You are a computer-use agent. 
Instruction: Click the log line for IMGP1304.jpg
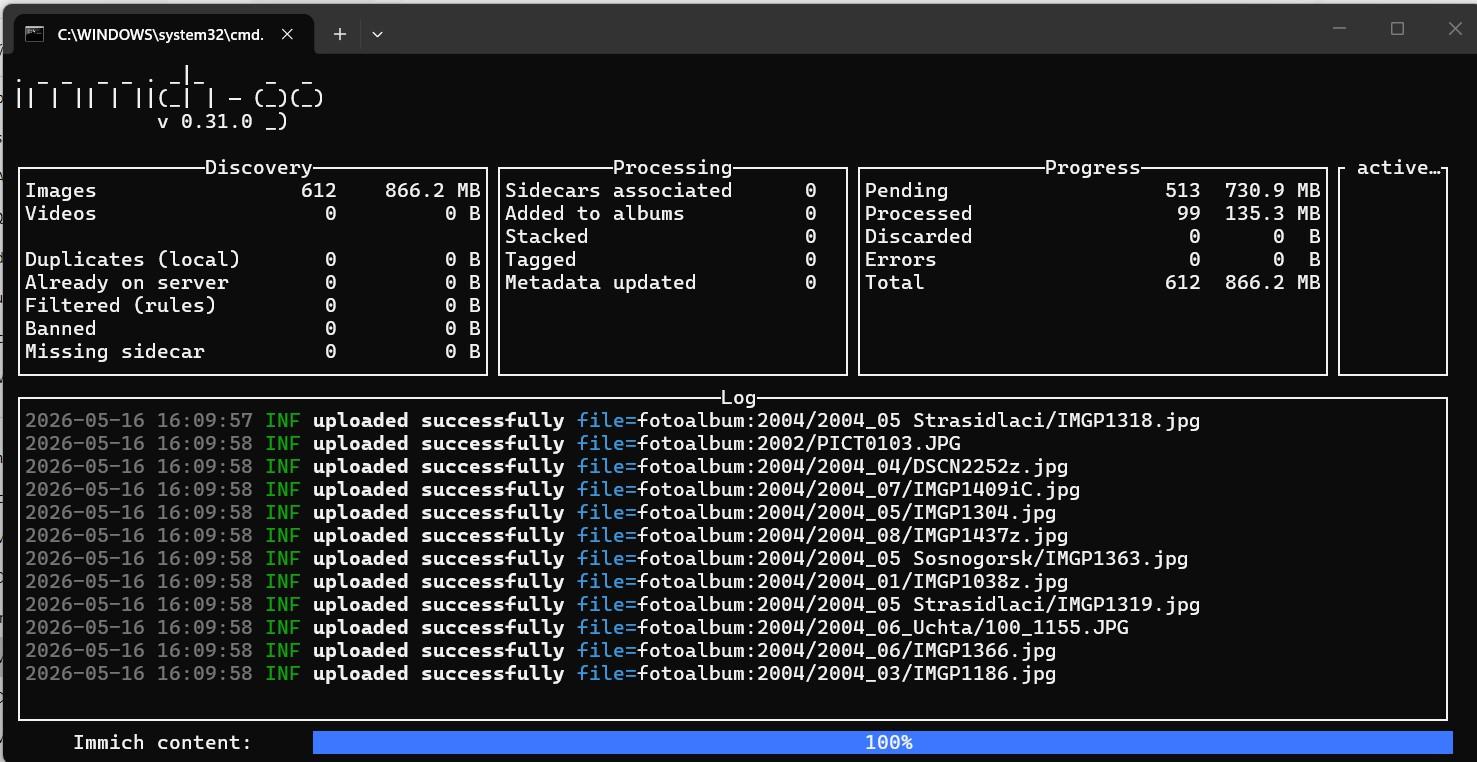click(540, 512)
